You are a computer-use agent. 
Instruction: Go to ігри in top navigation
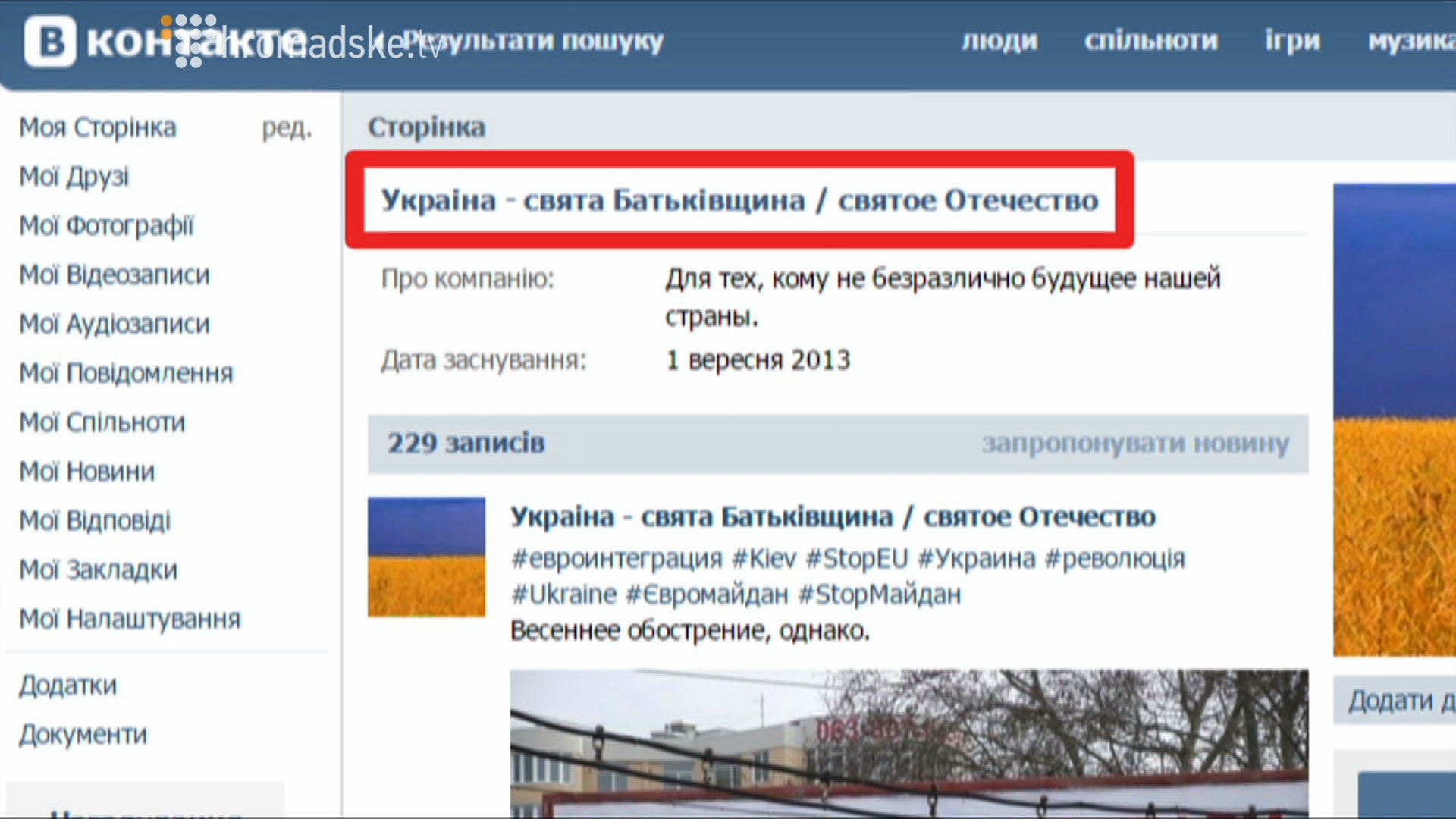tap(1292, 40)
